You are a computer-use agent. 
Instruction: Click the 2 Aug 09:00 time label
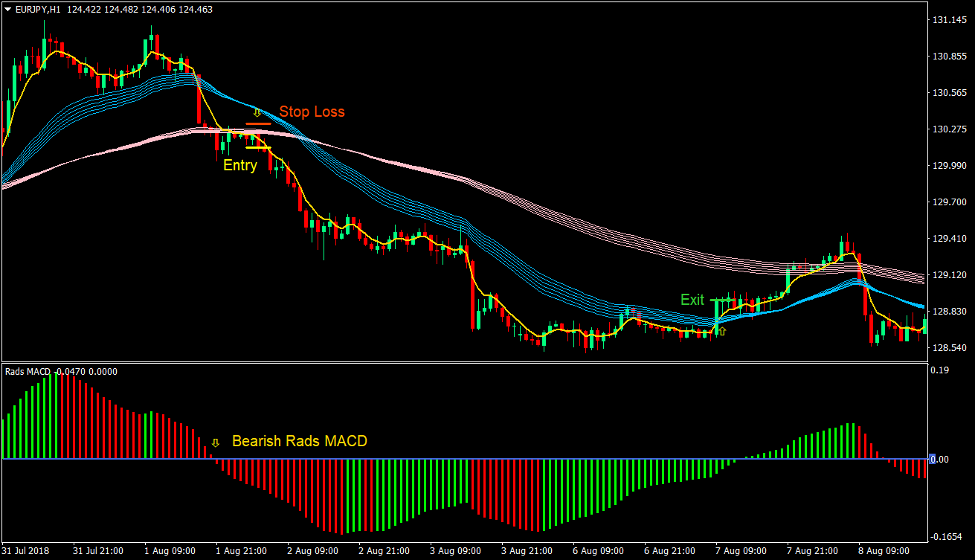click(x=313, y=551)
